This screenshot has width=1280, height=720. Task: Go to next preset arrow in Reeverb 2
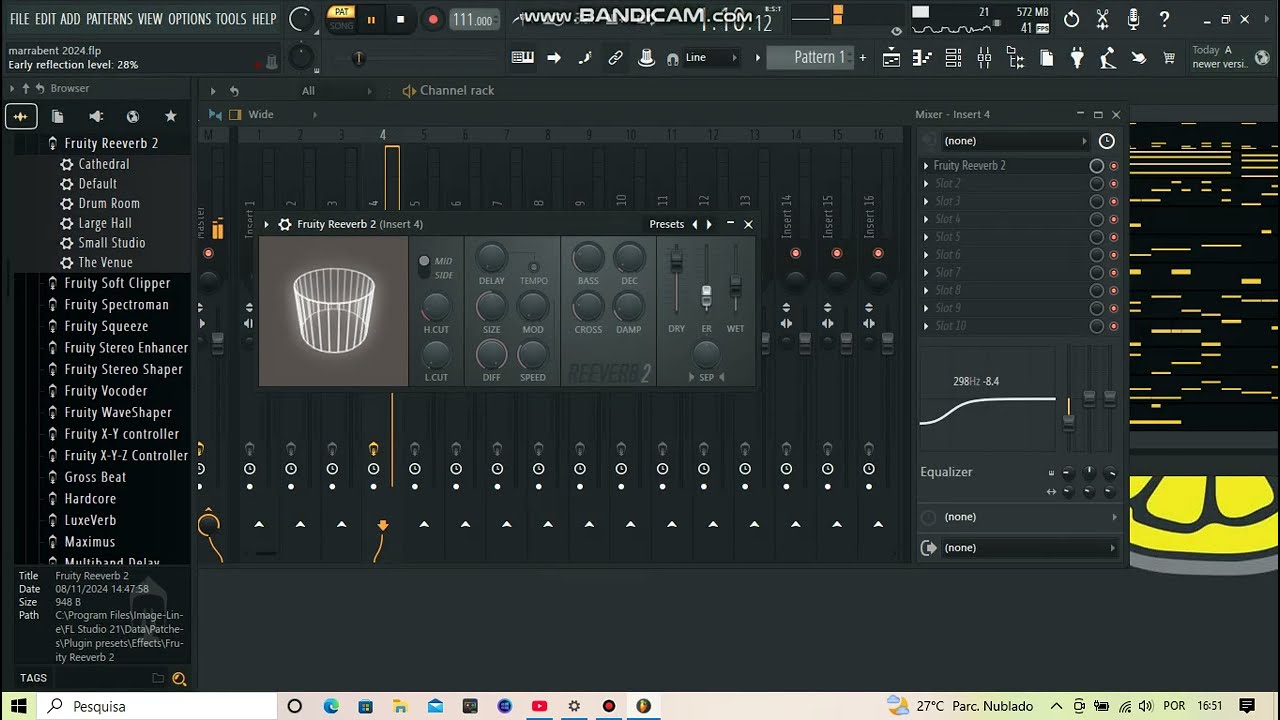709,224
